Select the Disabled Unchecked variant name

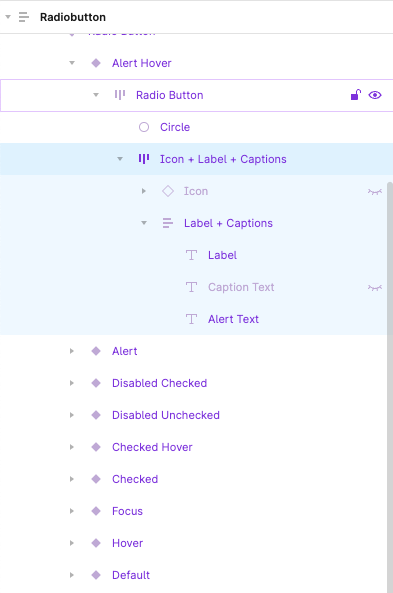(x=166, y=415)
